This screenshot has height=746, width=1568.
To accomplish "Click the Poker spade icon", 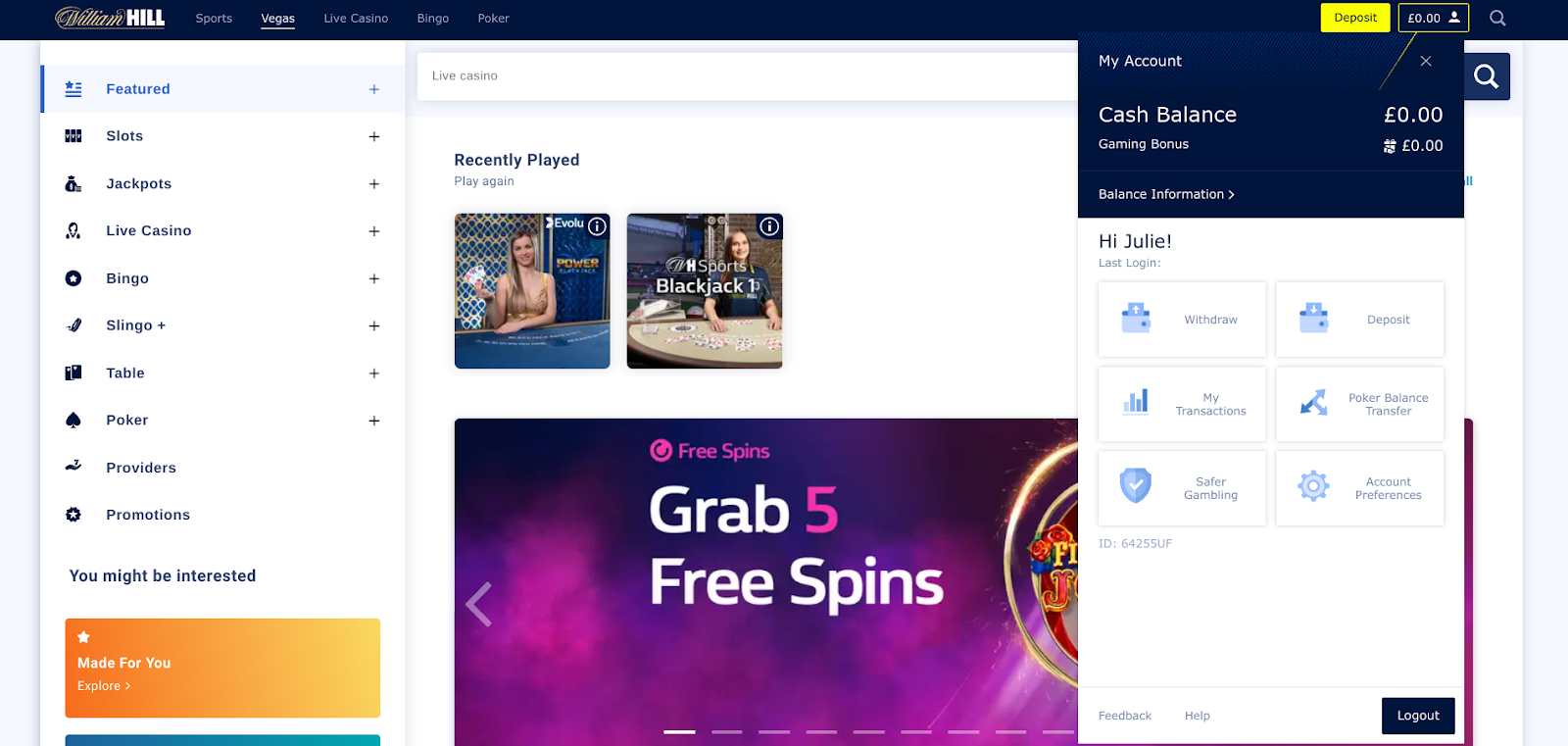I will [x=73, y=420].
